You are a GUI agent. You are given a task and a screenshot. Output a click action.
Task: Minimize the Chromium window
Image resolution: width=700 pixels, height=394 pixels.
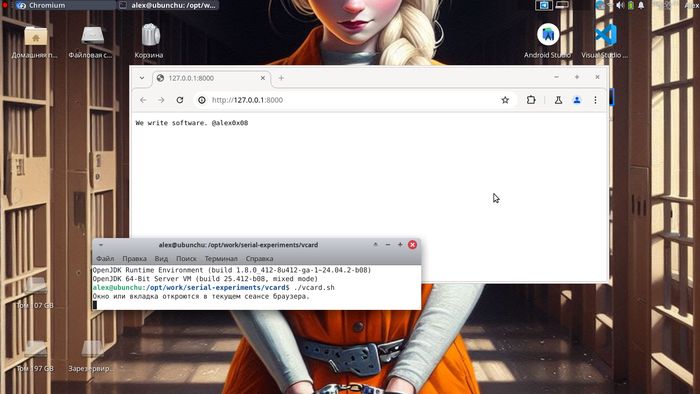point(556,77)
